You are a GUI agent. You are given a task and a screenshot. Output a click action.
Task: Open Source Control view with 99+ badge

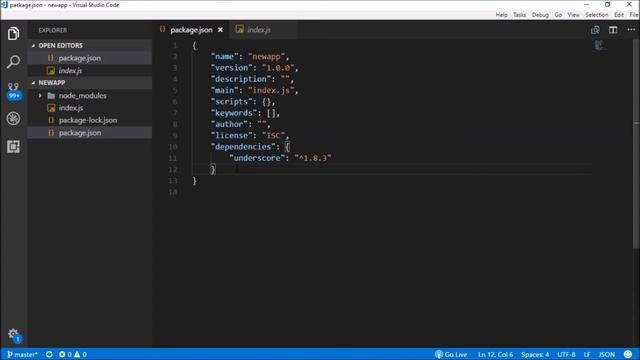(x=13, y=91)
